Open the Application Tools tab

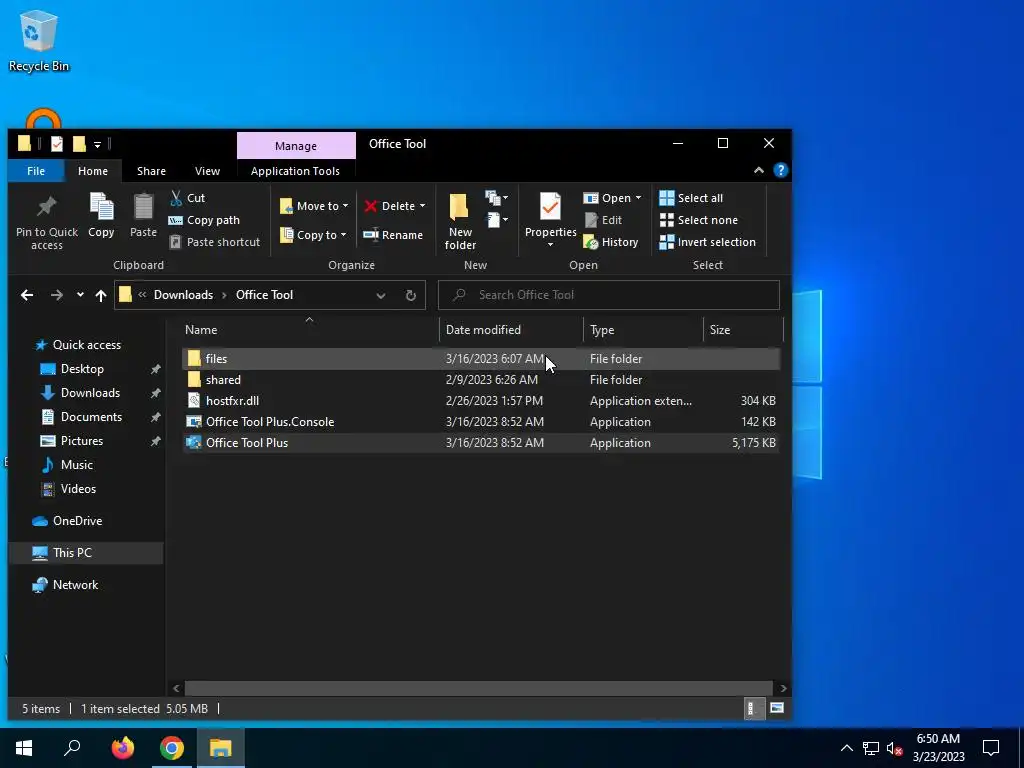coord(295,171)
